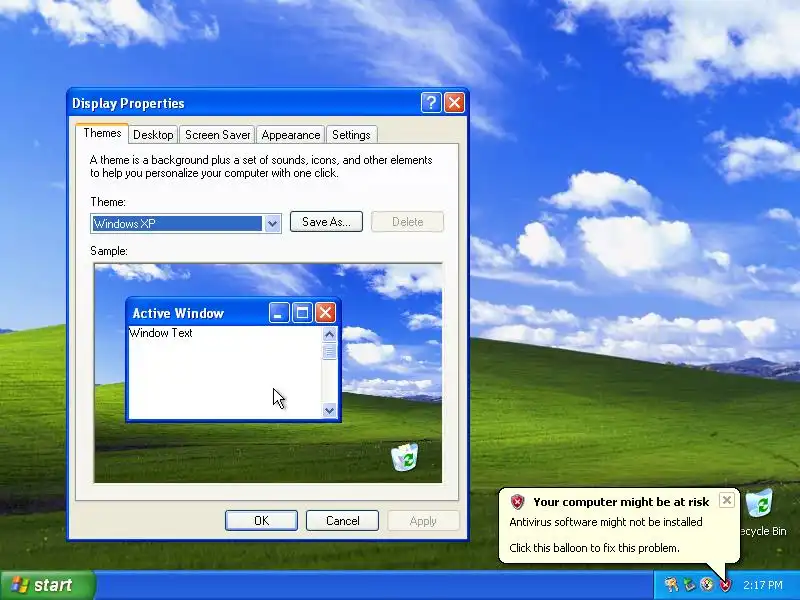Click 'Antivirus software might not be installed' text
Viewport: 800px width, 600px height.
[606, 522]
